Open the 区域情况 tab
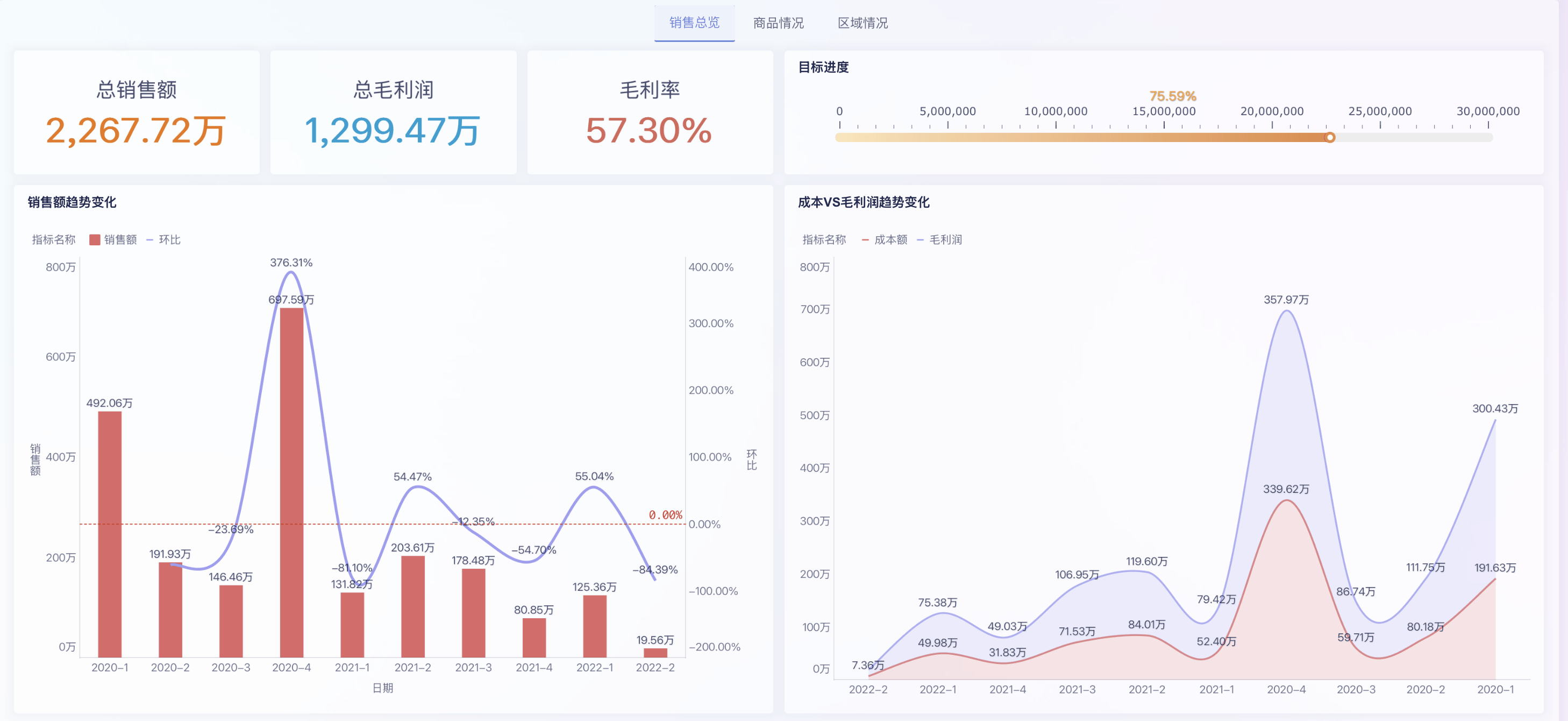This screenshot has height=721, width=1568. (x=863, y=23)
